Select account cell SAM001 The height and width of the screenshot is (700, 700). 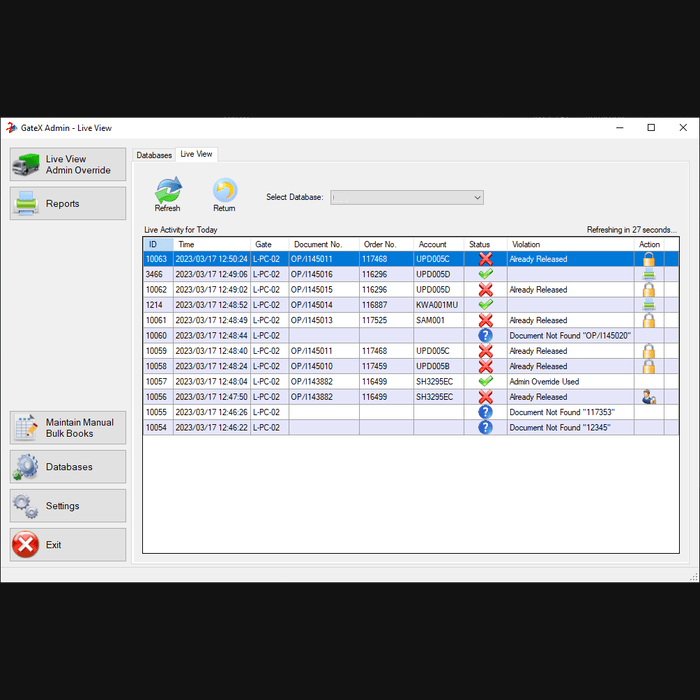coord(439,321)
